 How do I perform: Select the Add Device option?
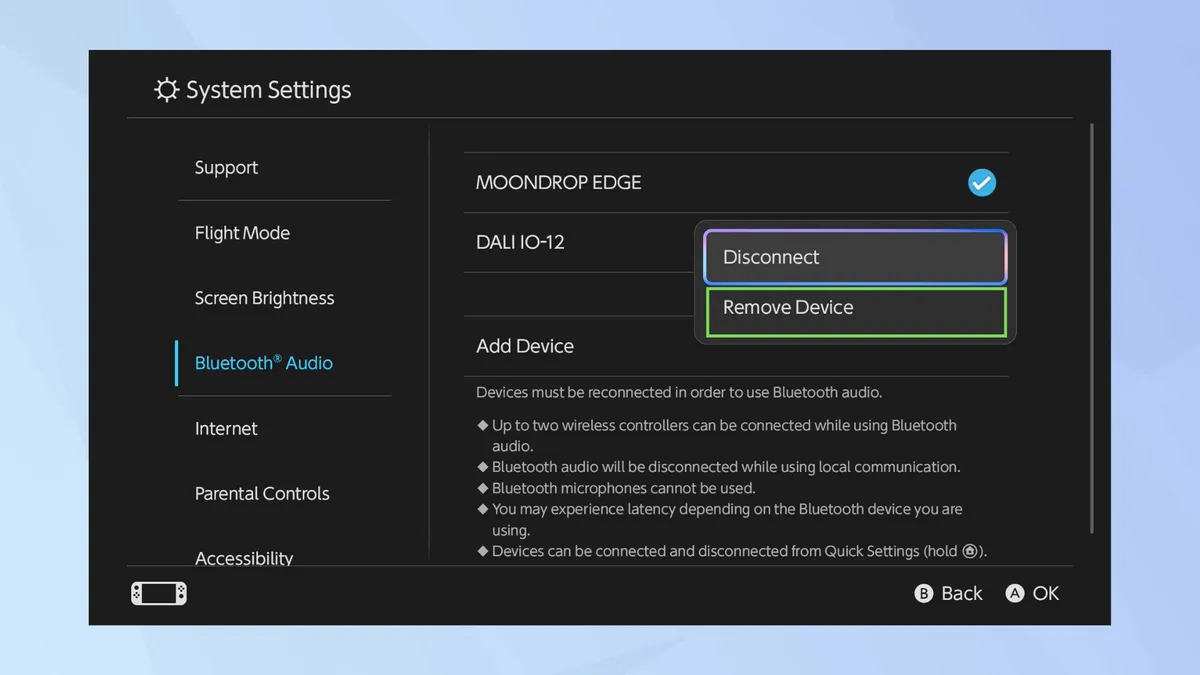(525, 346)
